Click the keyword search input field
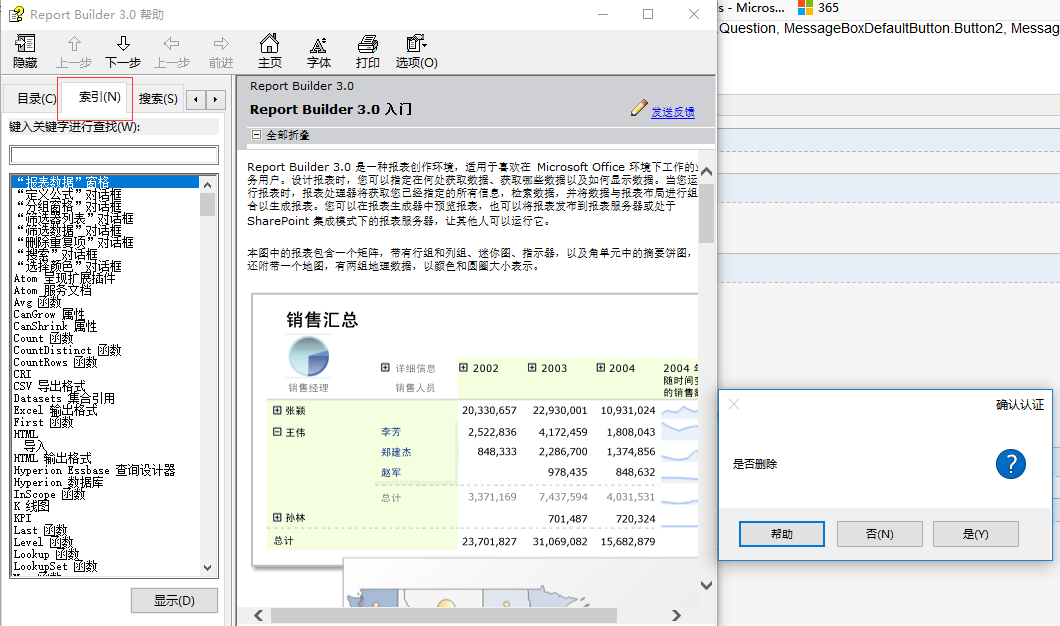Image resolution: width=1060 pixels, height=626 pixels. click(x=114, y=155)
